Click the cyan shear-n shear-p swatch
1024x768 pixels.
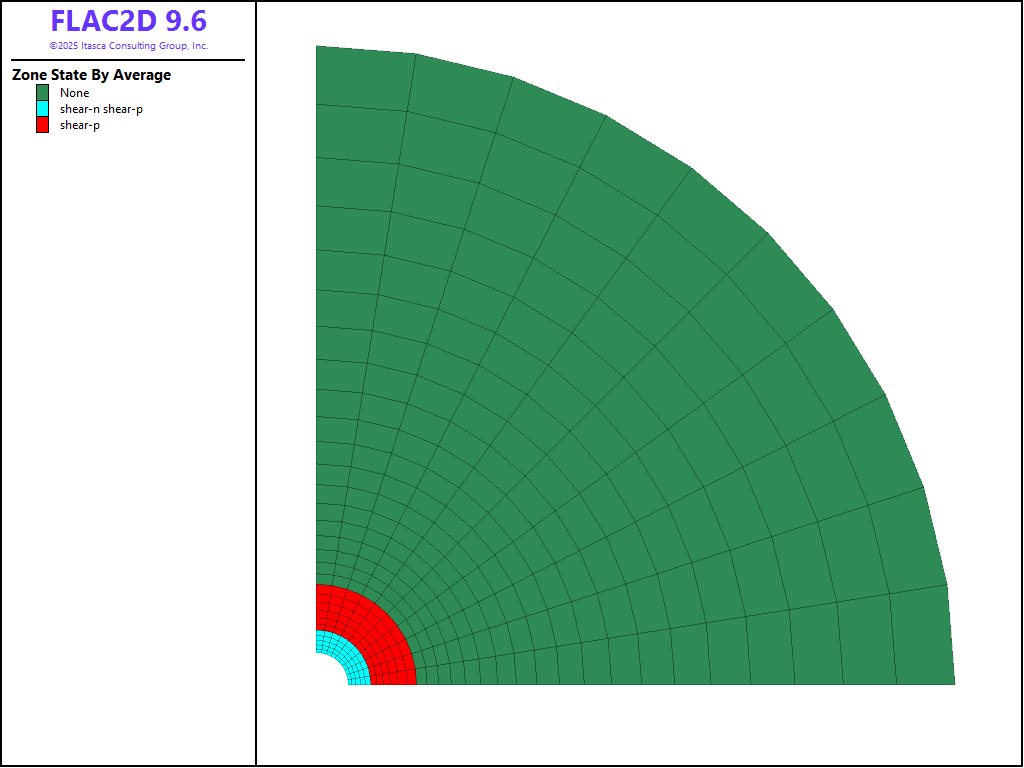42,109
